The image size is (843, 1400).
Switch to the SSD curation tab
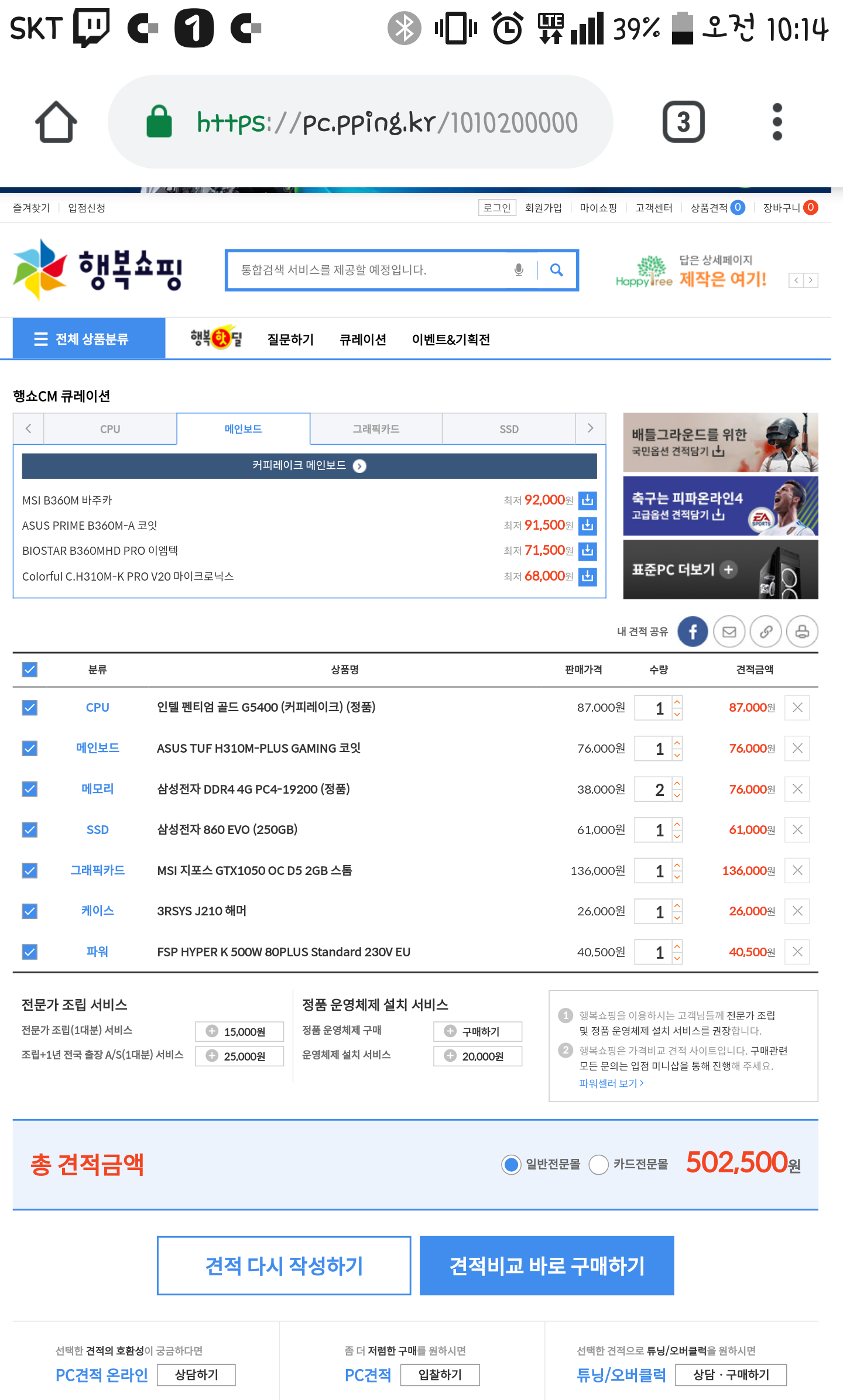pyautogui.click(x=509, y=429)
